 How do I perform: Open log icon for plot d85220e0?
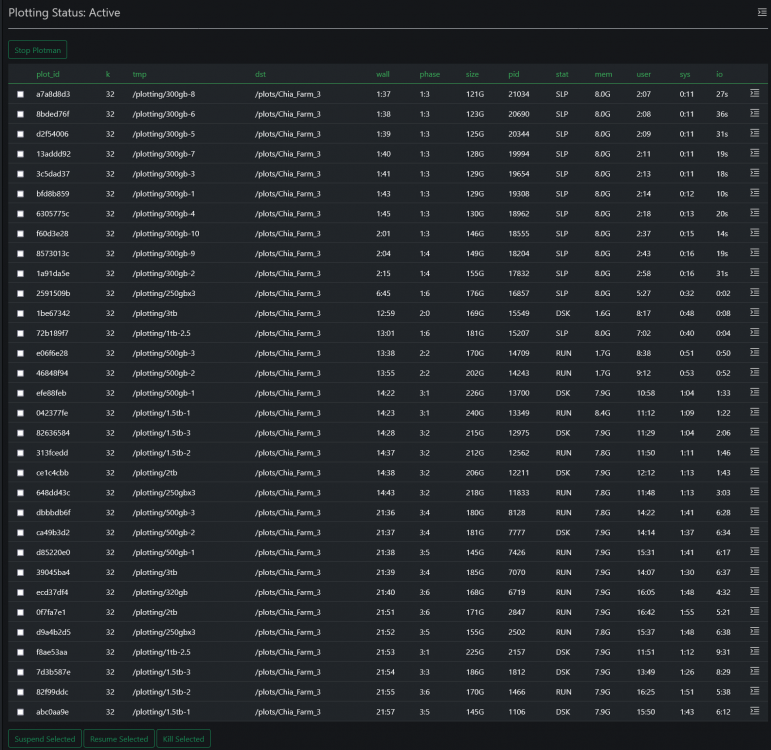point(754,551)
